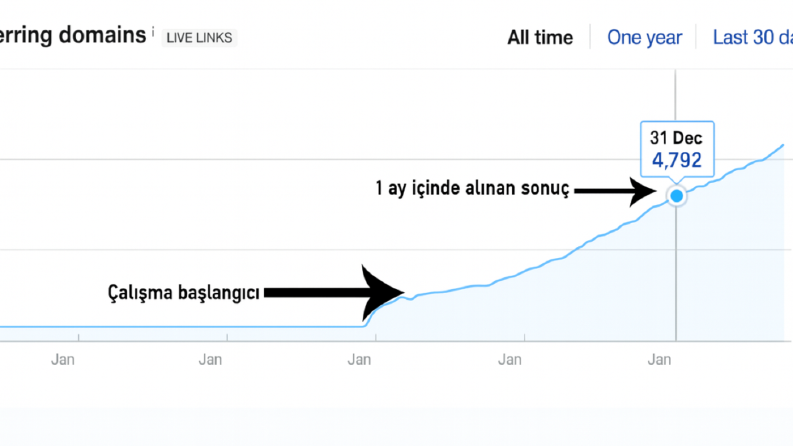This screenshot has width=793, height=446.
Task: Click the 31 Dec 4,792 tooltip
Action: (677, 150)
